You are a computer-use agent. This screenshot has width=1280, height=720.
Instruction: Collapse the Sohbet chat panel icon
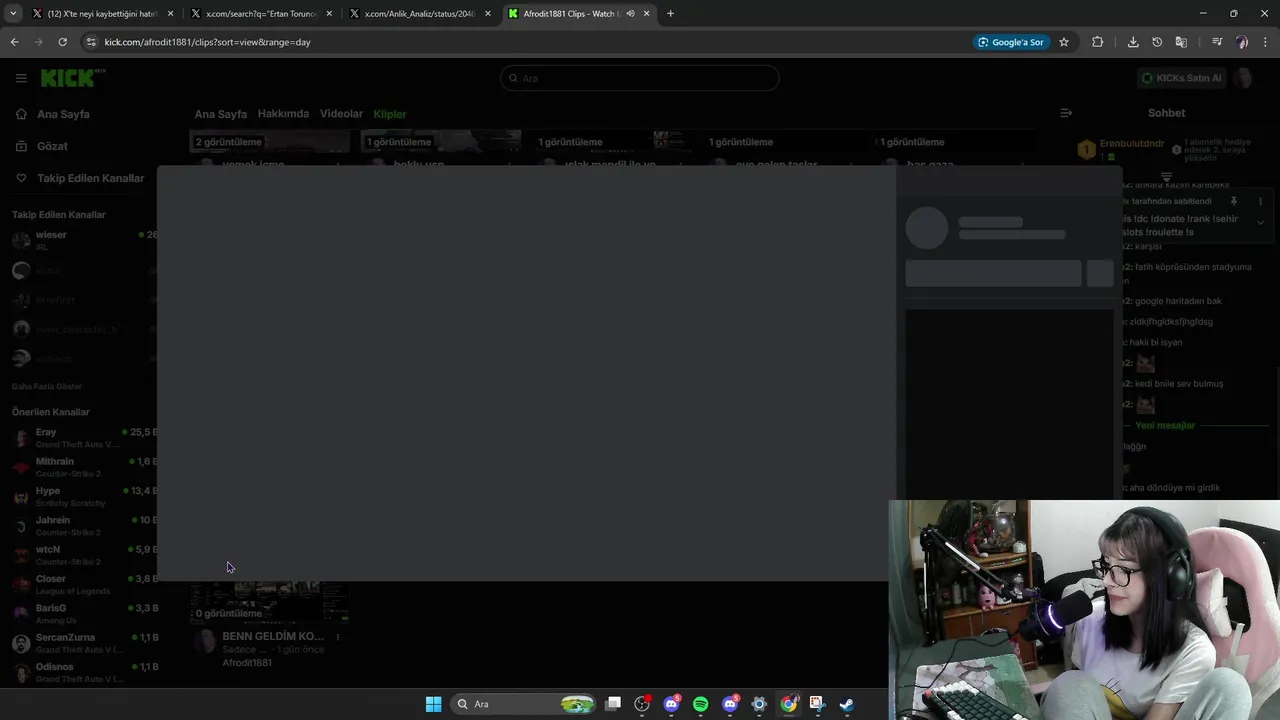pos(1066,113)
